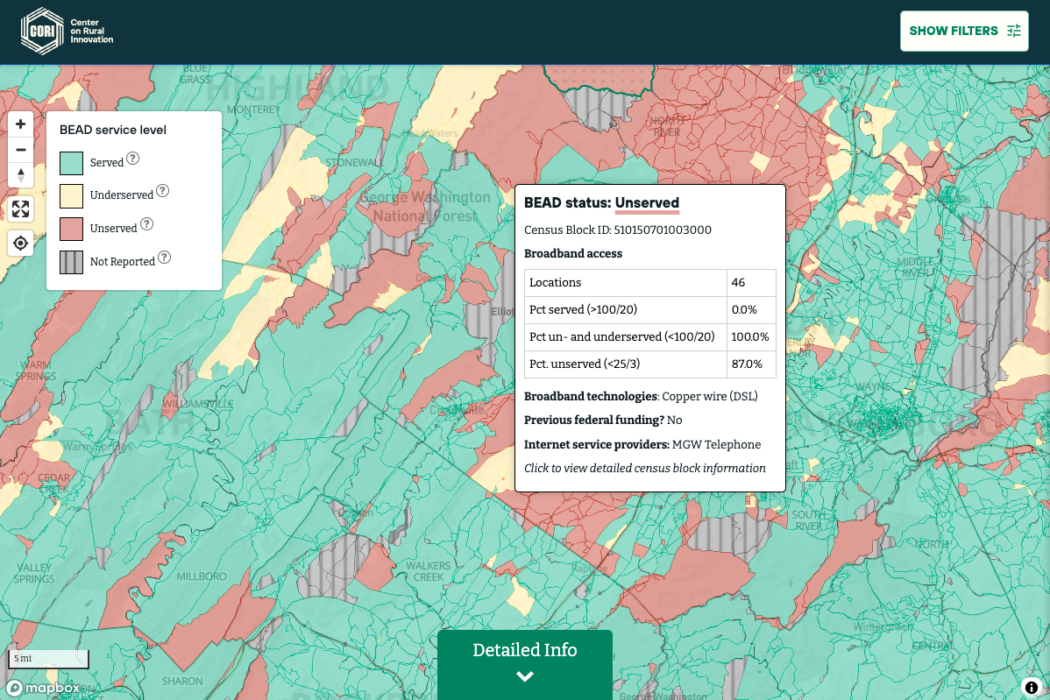The image size is (1050, 700).
Task: Click the CORI hexagon logo
Action: coord(42,31)
